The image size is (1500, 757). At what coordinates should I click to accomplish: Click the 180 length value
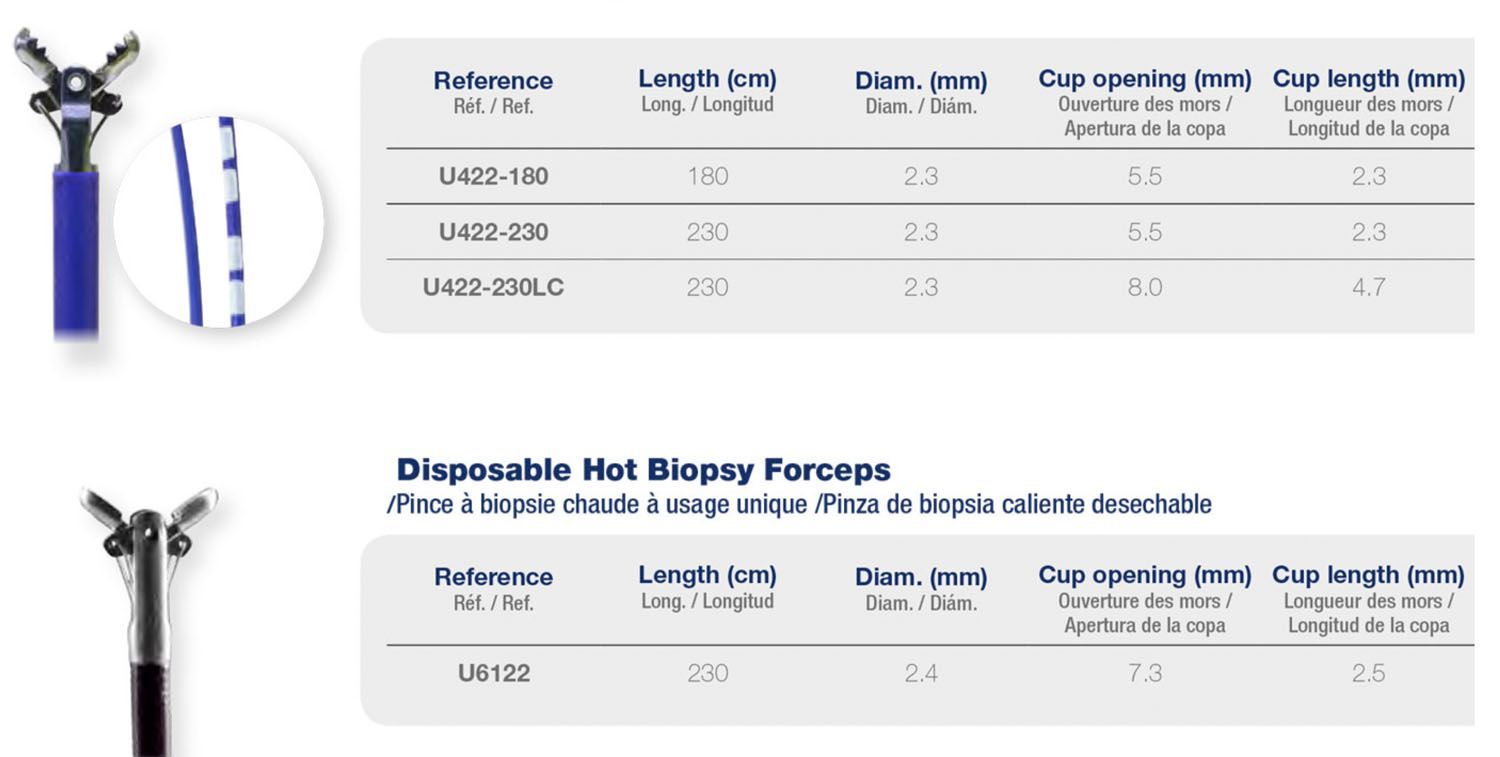click(707, 177)
